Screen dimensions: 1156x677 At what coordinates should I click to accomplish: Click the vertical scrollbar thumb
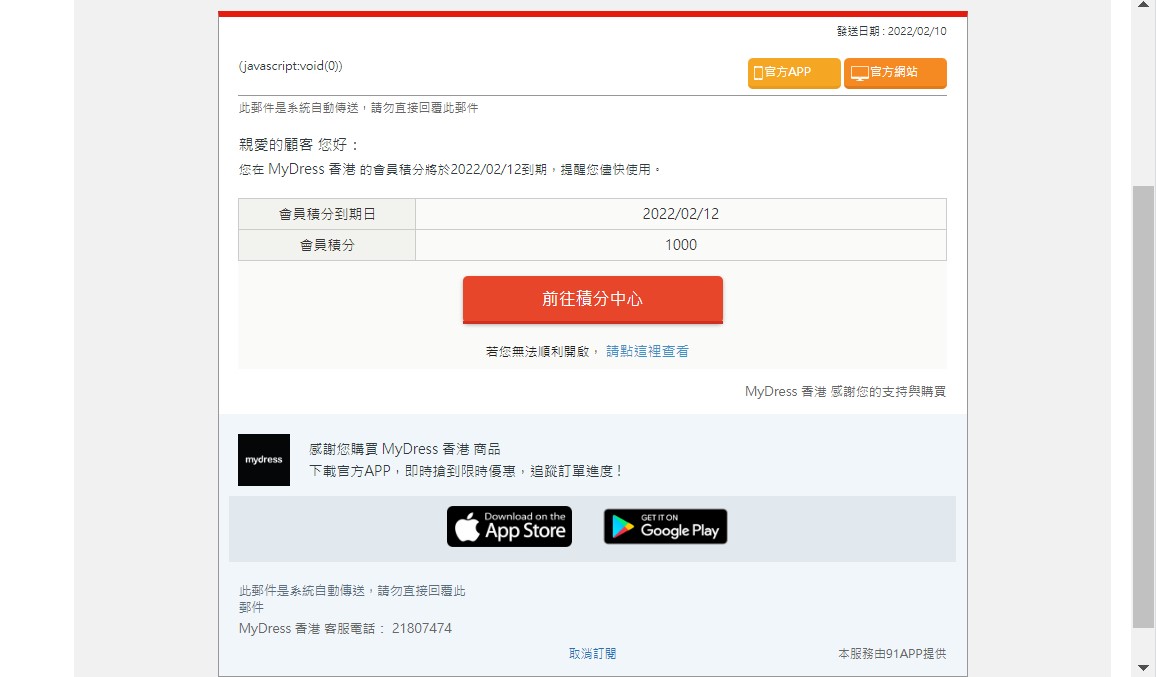1143,406
